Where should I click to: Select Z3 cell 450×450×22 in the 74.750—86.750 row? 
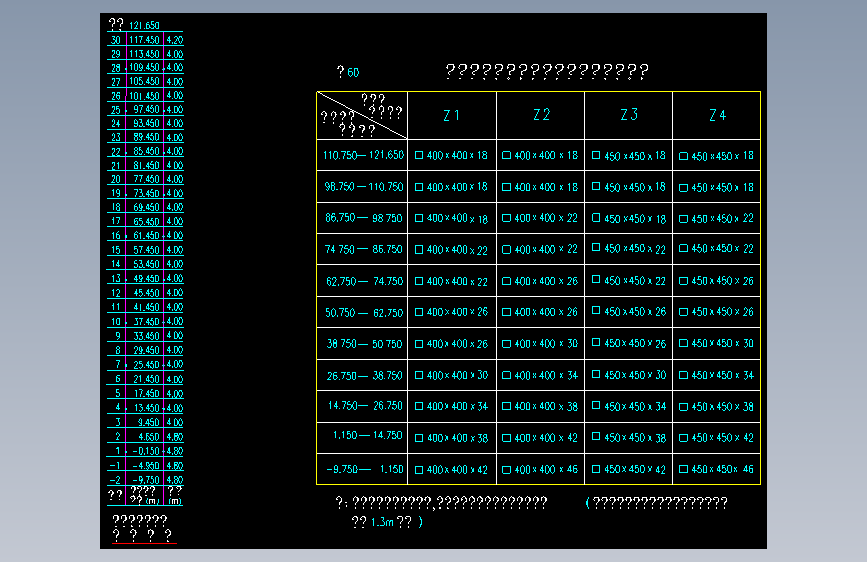pos(629,249)
